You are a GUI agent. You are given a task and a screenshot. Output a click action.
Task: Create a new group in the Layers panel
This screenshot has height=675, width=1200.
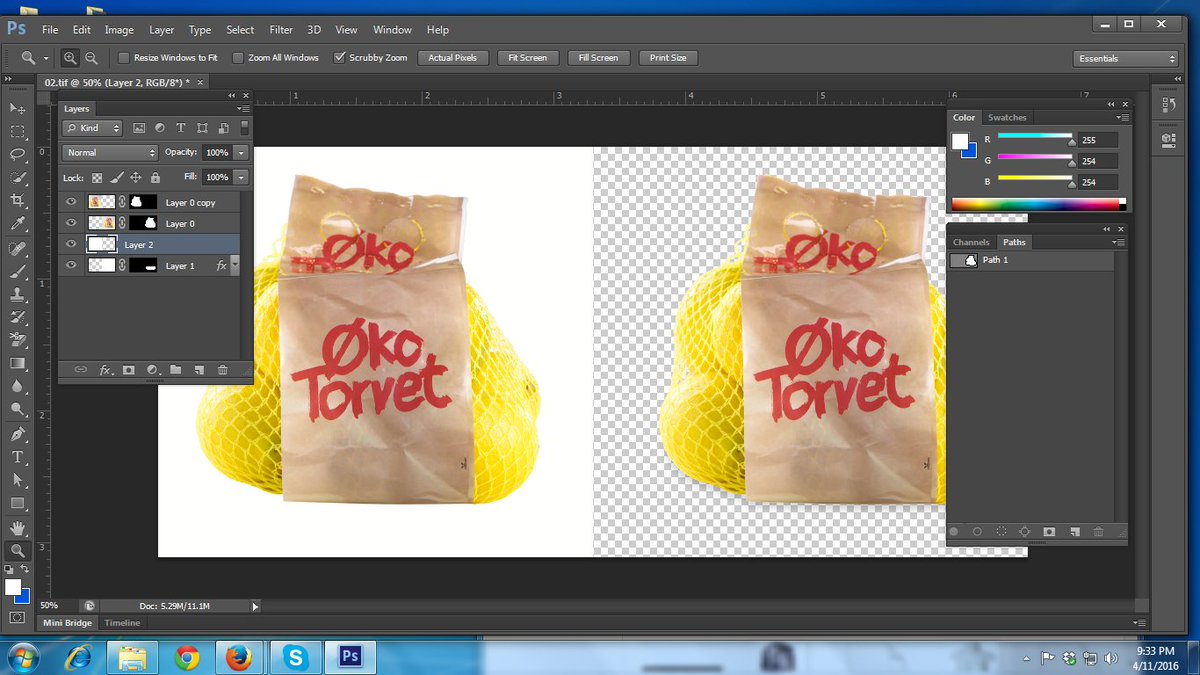pyautogui.click(x=175, y=370)
